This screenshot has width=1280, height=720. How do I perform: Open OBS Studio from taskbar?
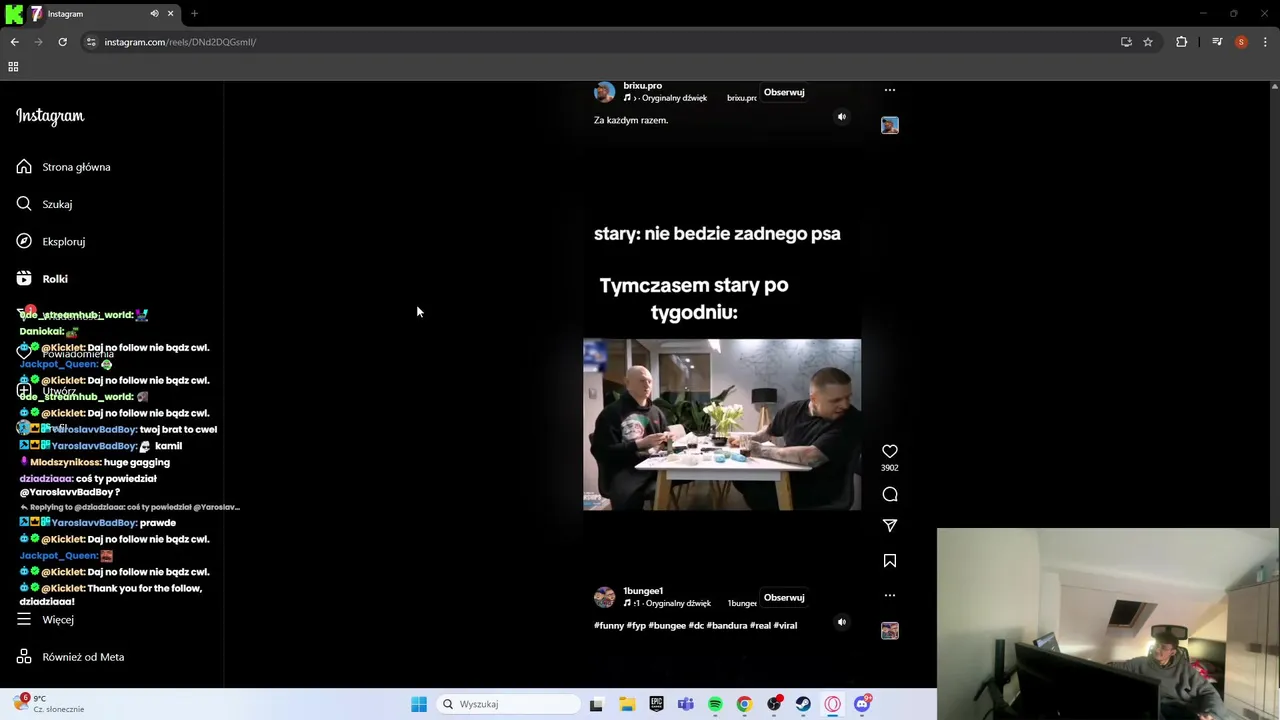(774, 704)
